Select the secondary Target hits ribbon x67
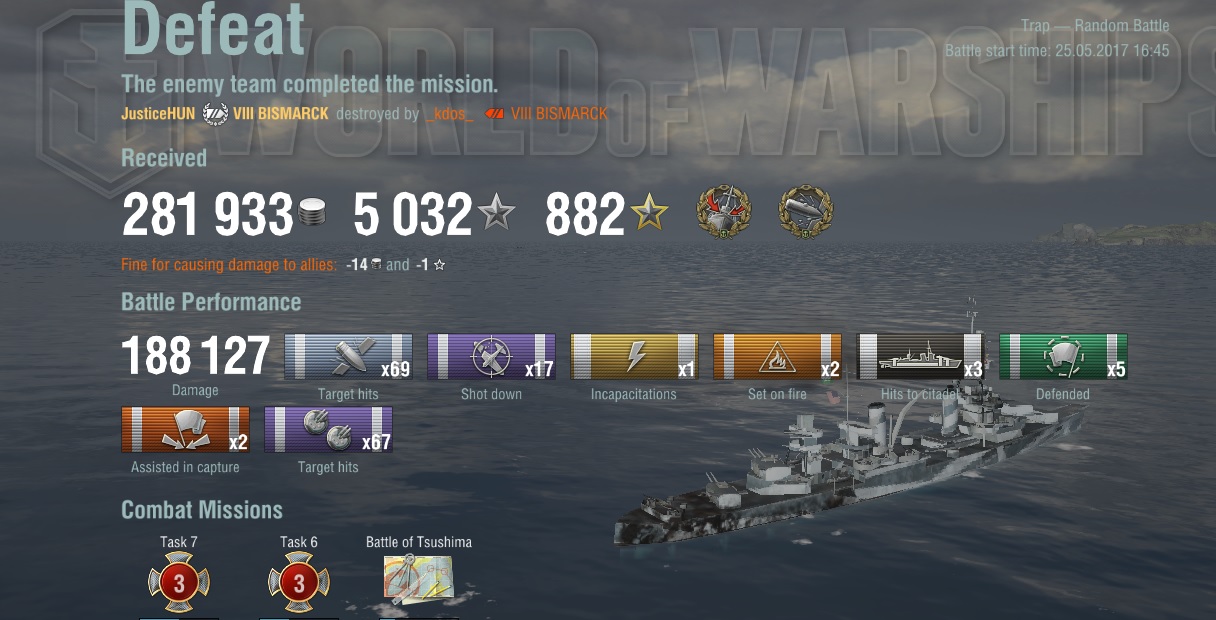Image resolution: width=1216 pixels, height=620 pixels. tap(328, 429)
